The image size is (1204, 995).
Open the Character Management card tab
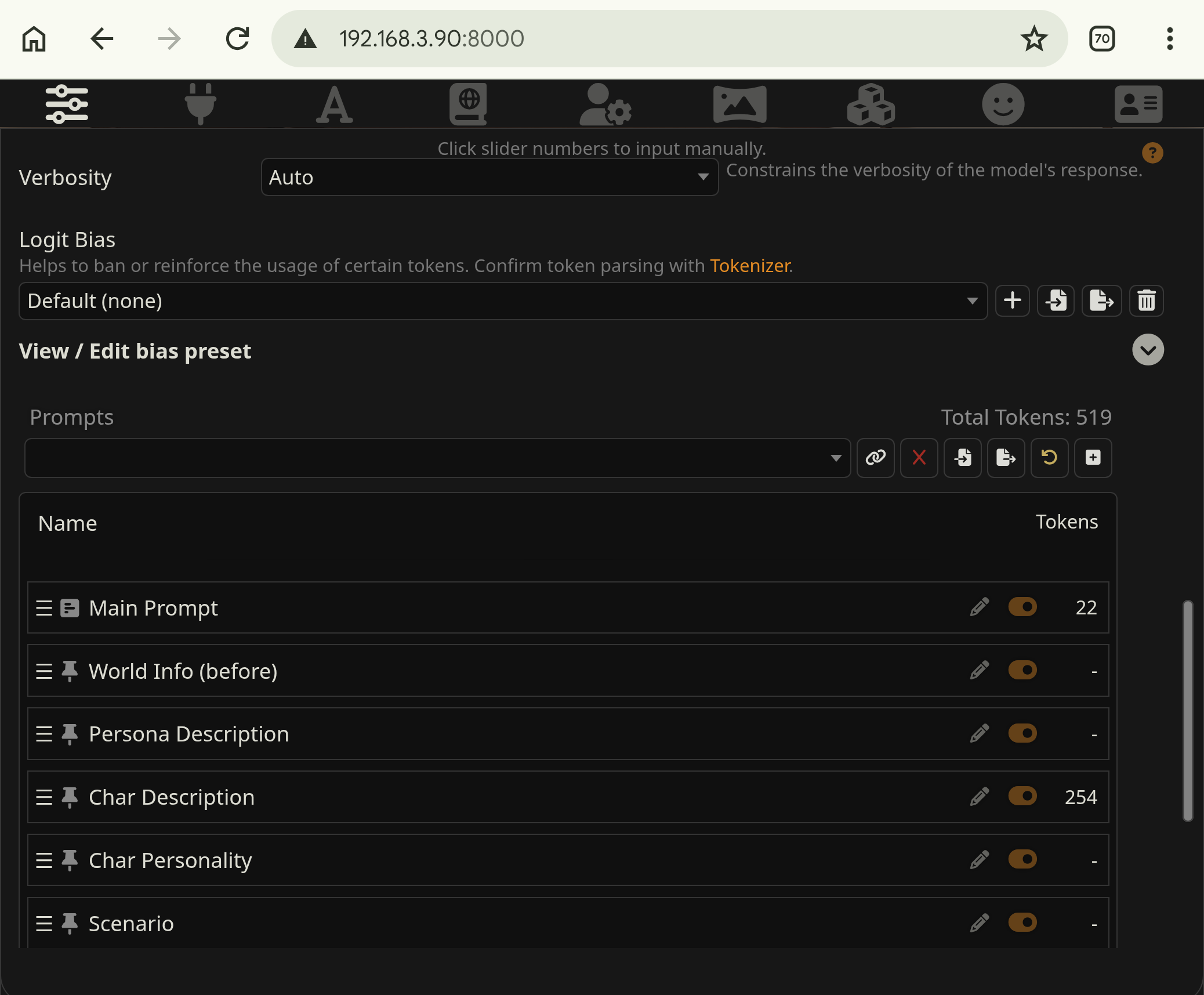(x=1138, y=104)
